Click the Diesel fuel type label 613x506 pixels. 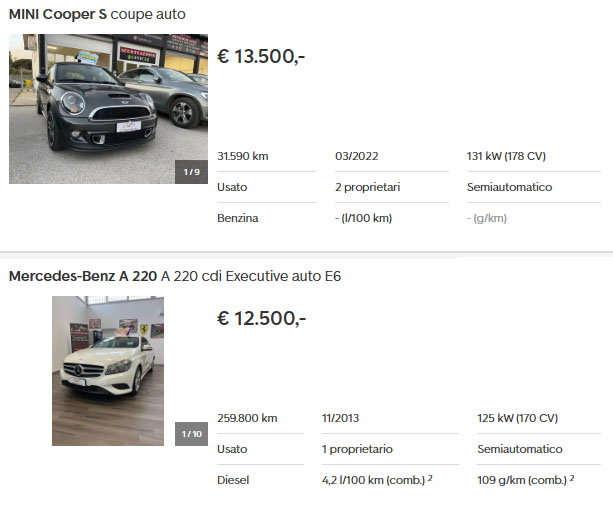click(233, 480)
